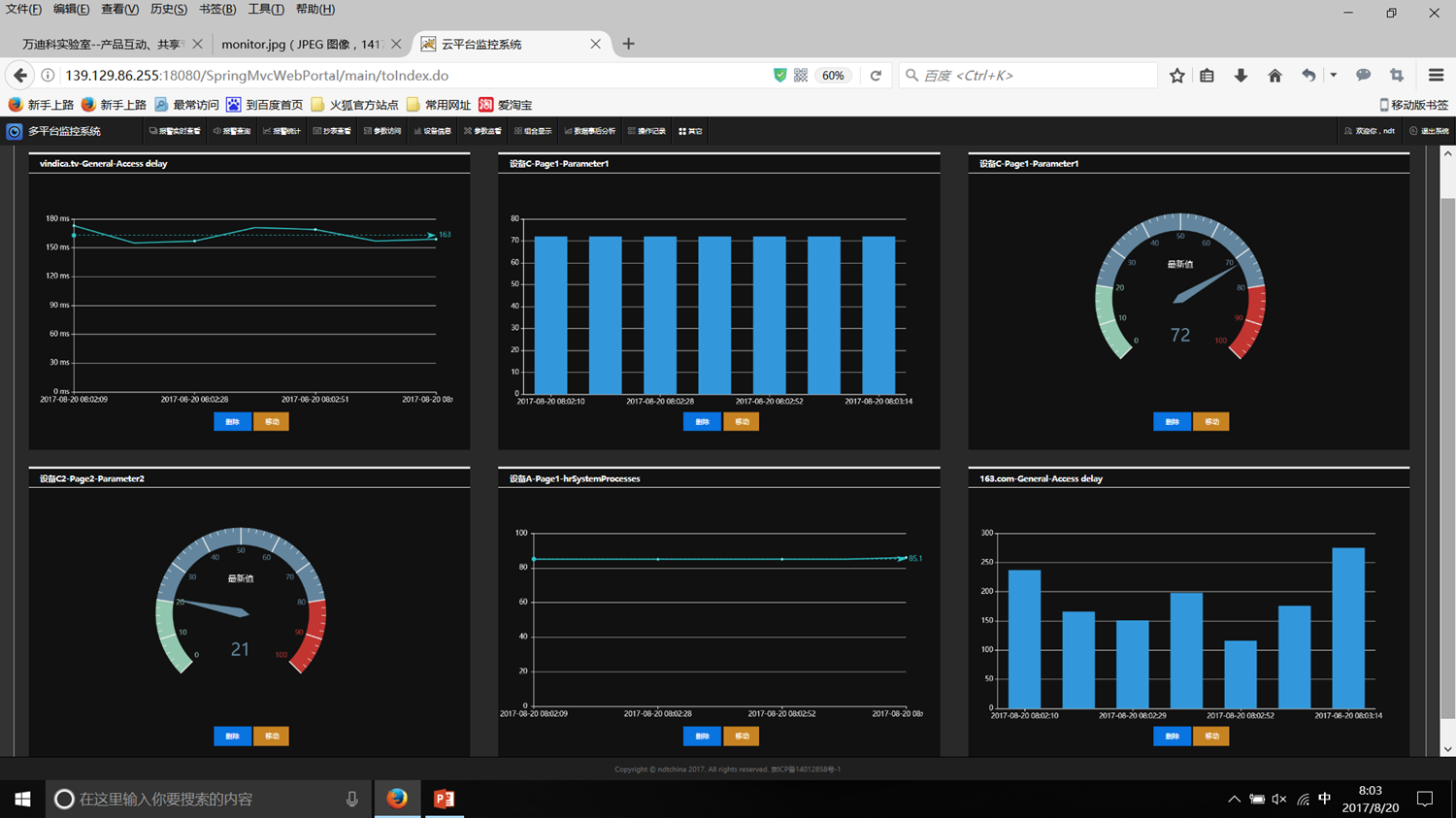The image size is (1456, 818).
Task: Click the 60% zoom level indicator
Action: coord(833,76)
